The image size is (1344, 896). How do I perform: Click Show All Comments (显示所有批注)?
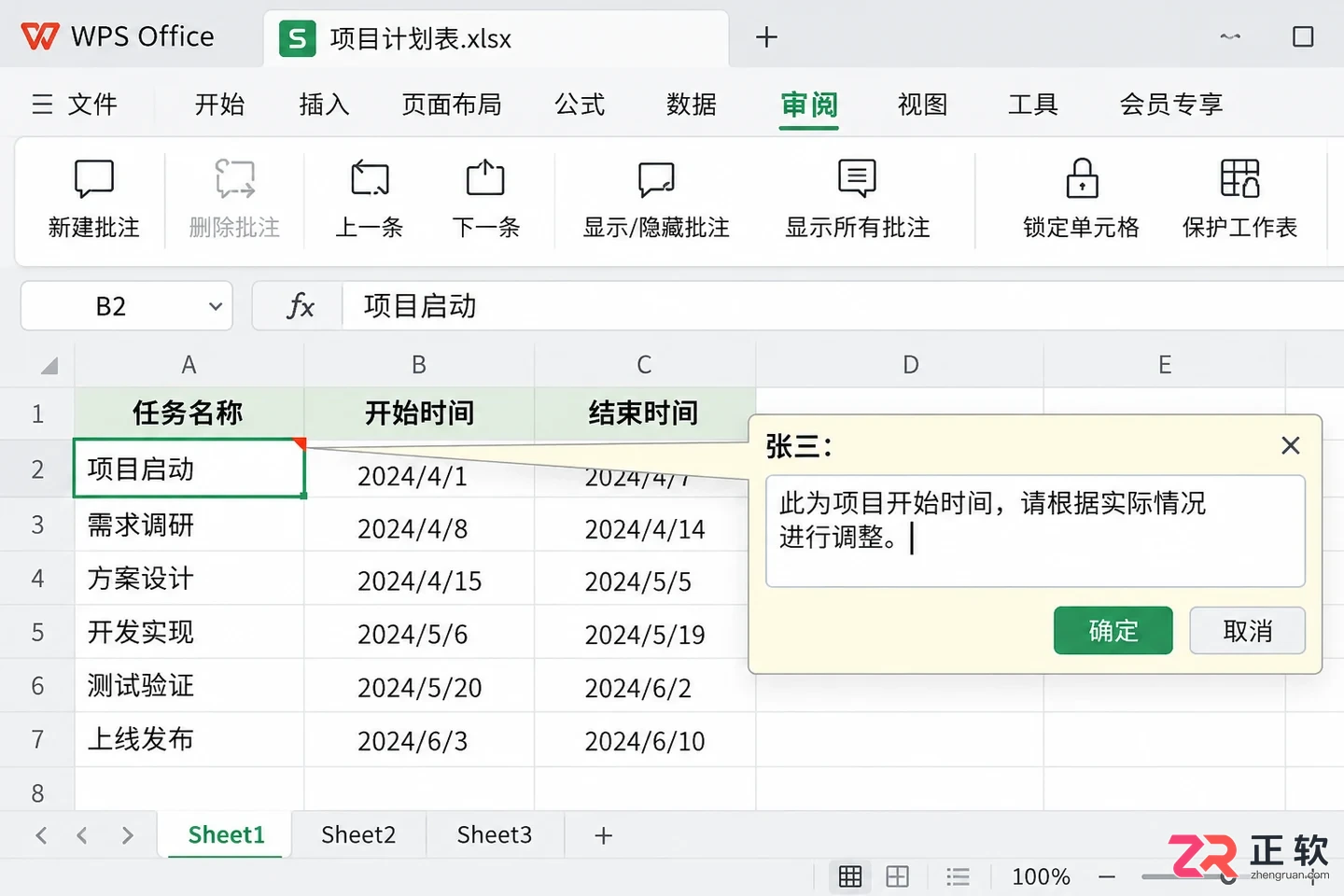tap(857, 178)
